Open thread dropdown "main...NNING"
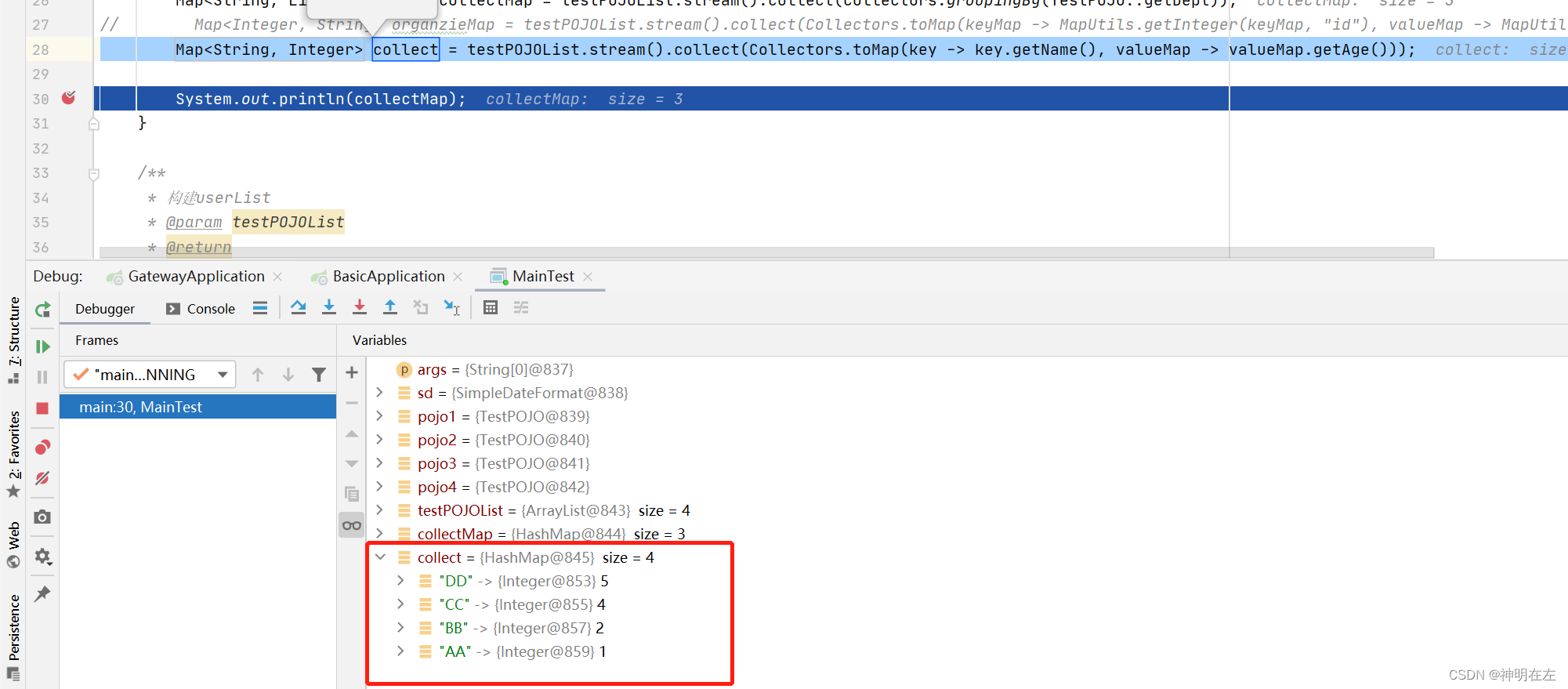The width and height of the screenshot is (1568, 689). 150,375
